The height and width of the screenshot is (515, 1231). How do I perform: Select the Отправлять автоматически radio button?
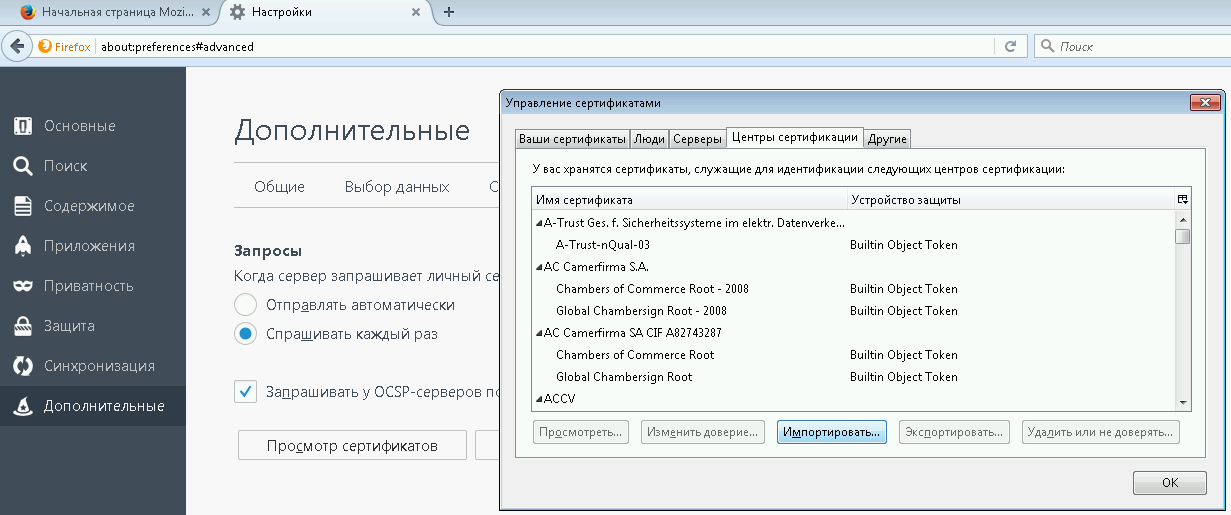click(x=245, y=305)
